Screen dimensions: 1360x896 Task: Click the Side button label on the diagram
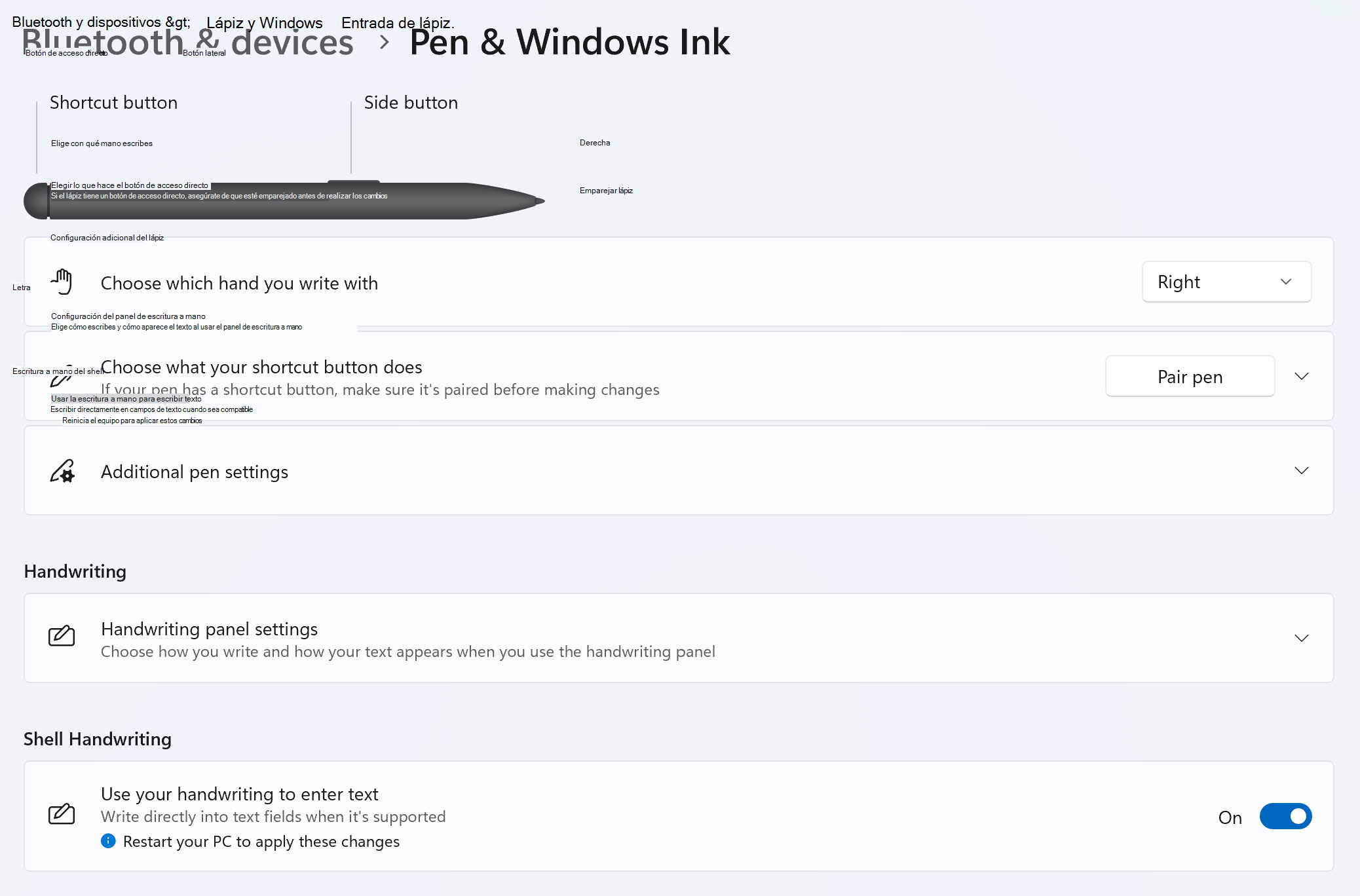coord(411,102)
